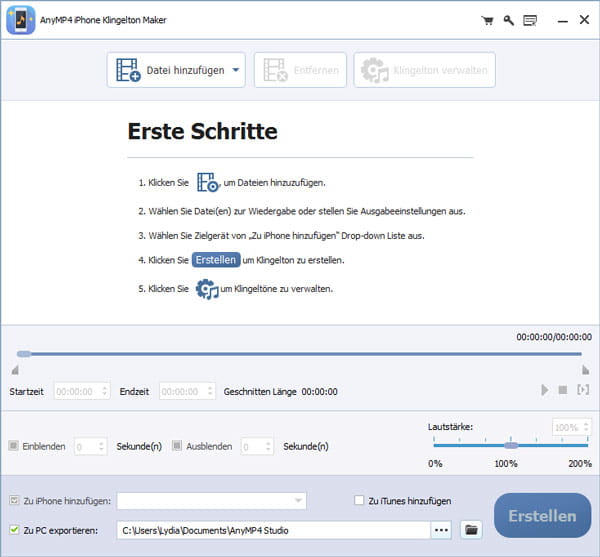Image resolution: width=600 pixels, height=557 pixels.
Task: Click the key register icon
Action: click(x=508, y=20)
